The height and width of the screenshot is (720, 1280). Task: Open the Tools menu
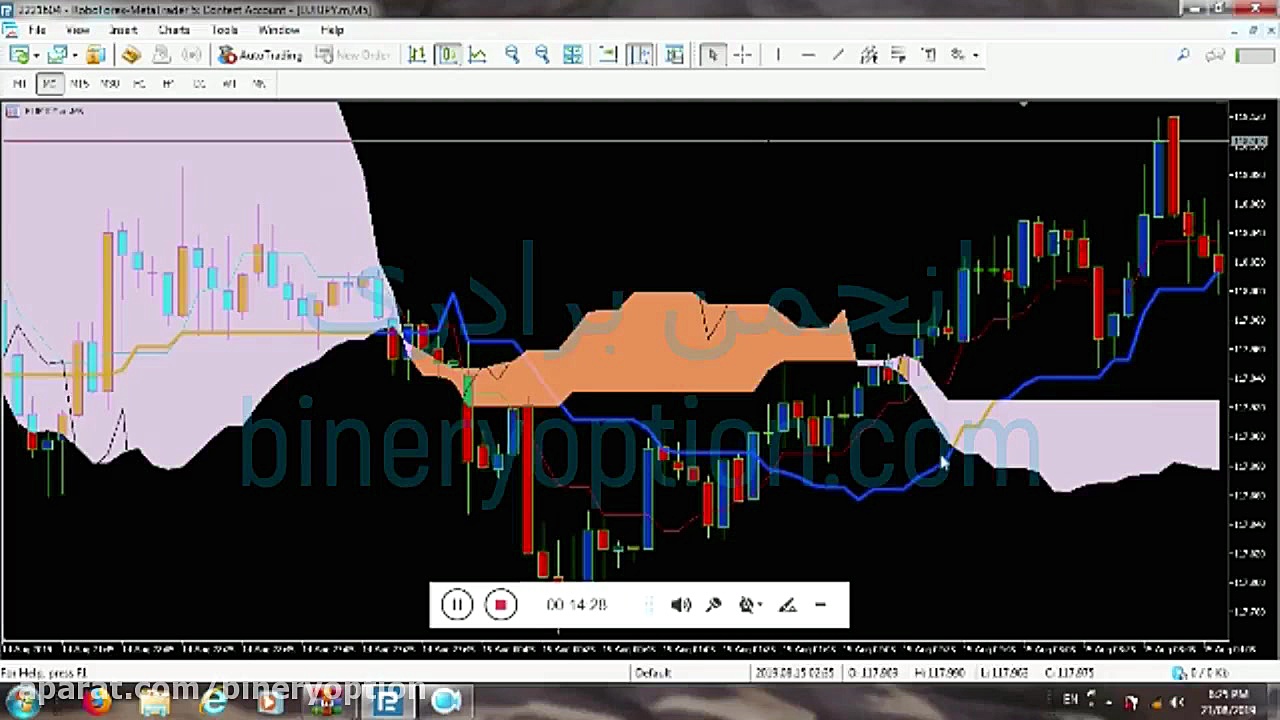[x=224, y=30]
